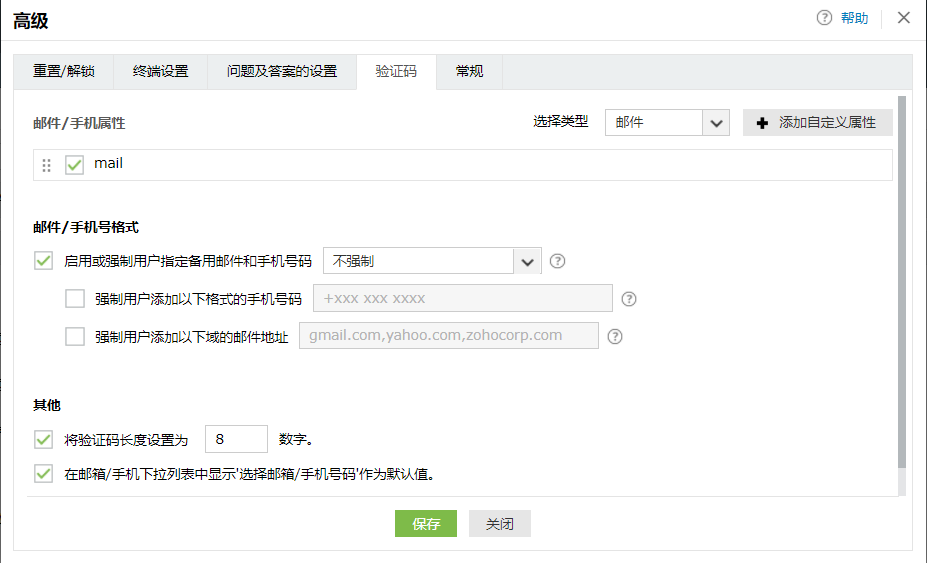Viewport: 927px width, 563px height.
Task: Click the drag handle beside mail
Action: click(47, 165)
